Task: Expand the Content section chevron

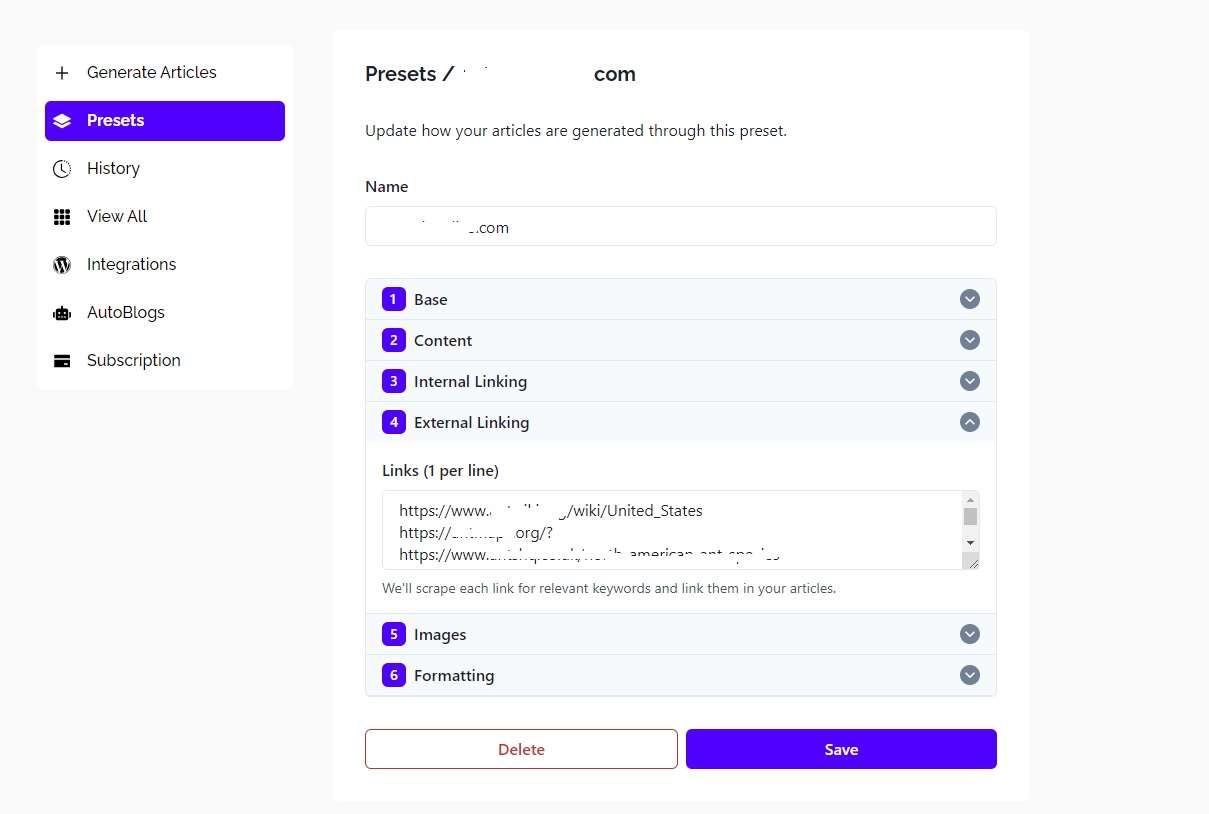Action: point(970,340)
